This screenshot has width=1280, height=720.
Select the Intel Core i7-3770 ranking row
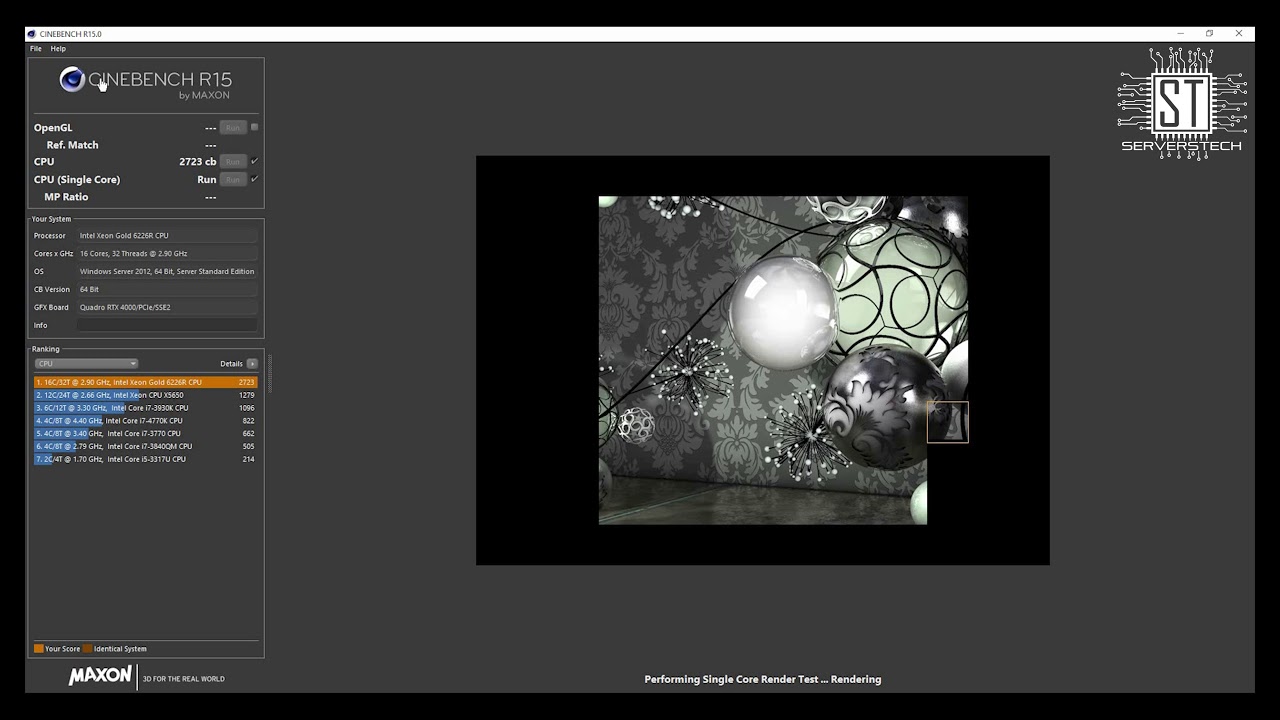click(146, 434)
